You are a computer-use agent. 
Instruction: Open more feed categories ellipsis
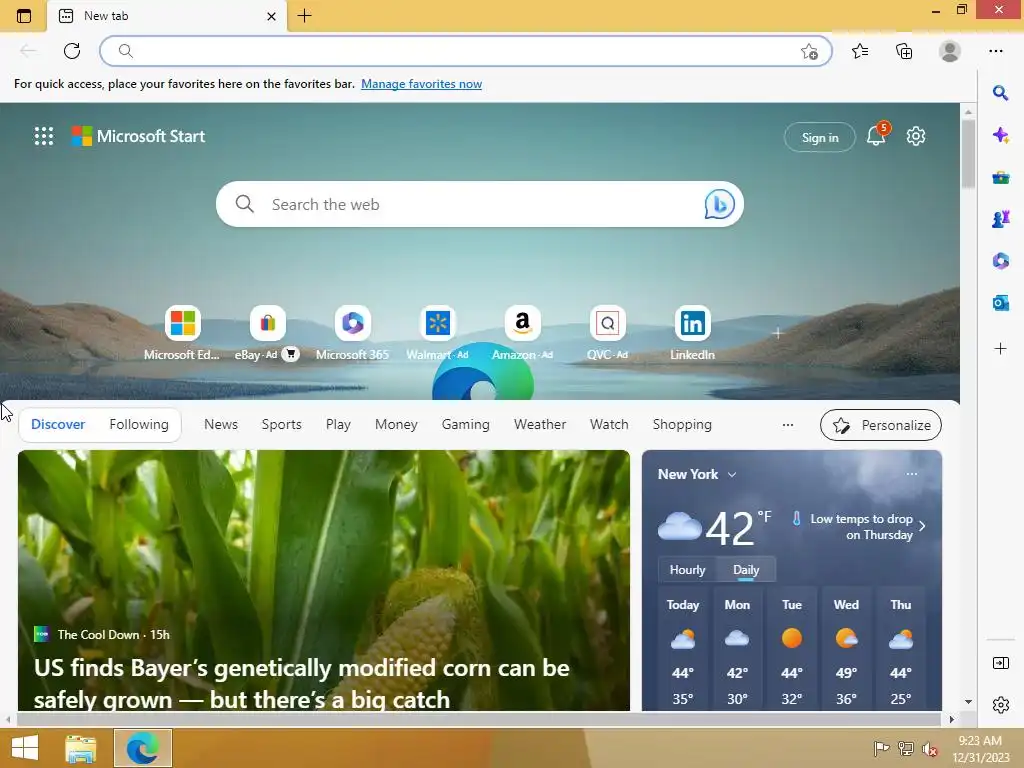[x=788, y=424]
